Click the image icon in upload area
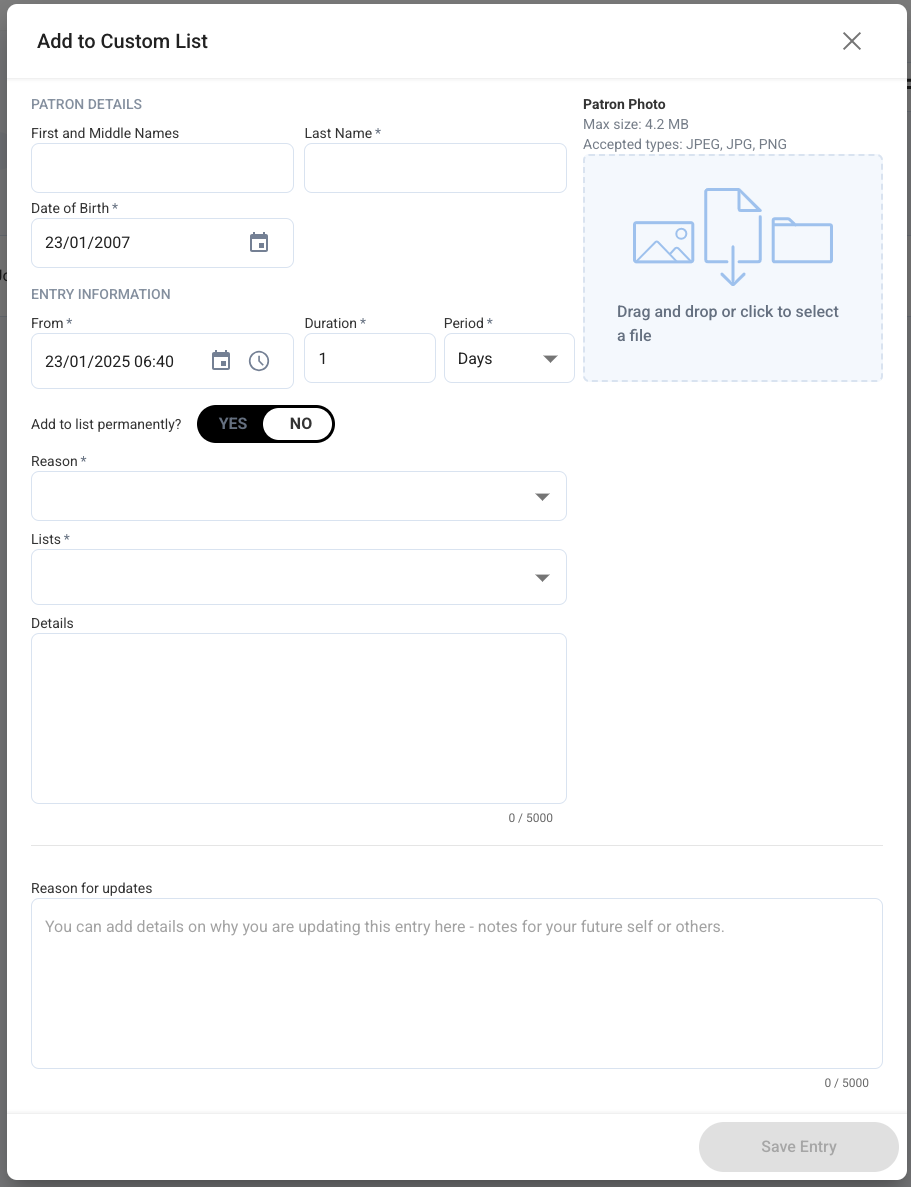Viewport: 911px width, 1187px height. coord(663,242)
